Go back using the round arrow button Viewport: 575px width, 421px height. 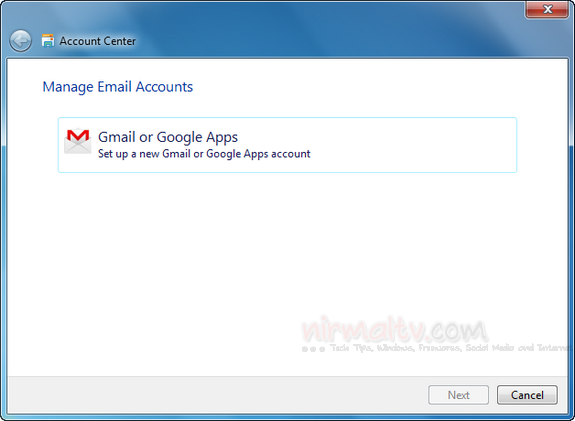21,41
